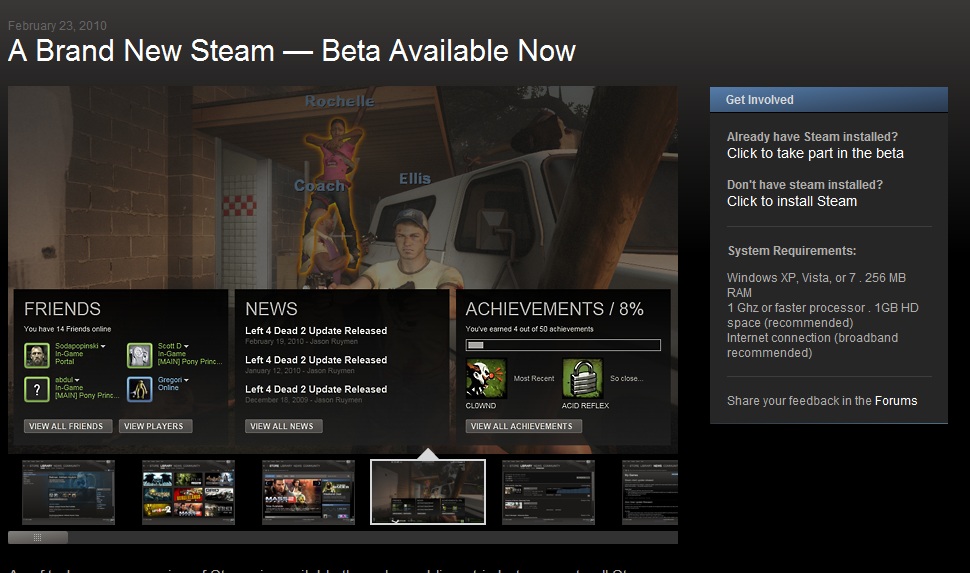Open dropdown arrow next to abdul
970x573 pixels.
tap(77, 380)
